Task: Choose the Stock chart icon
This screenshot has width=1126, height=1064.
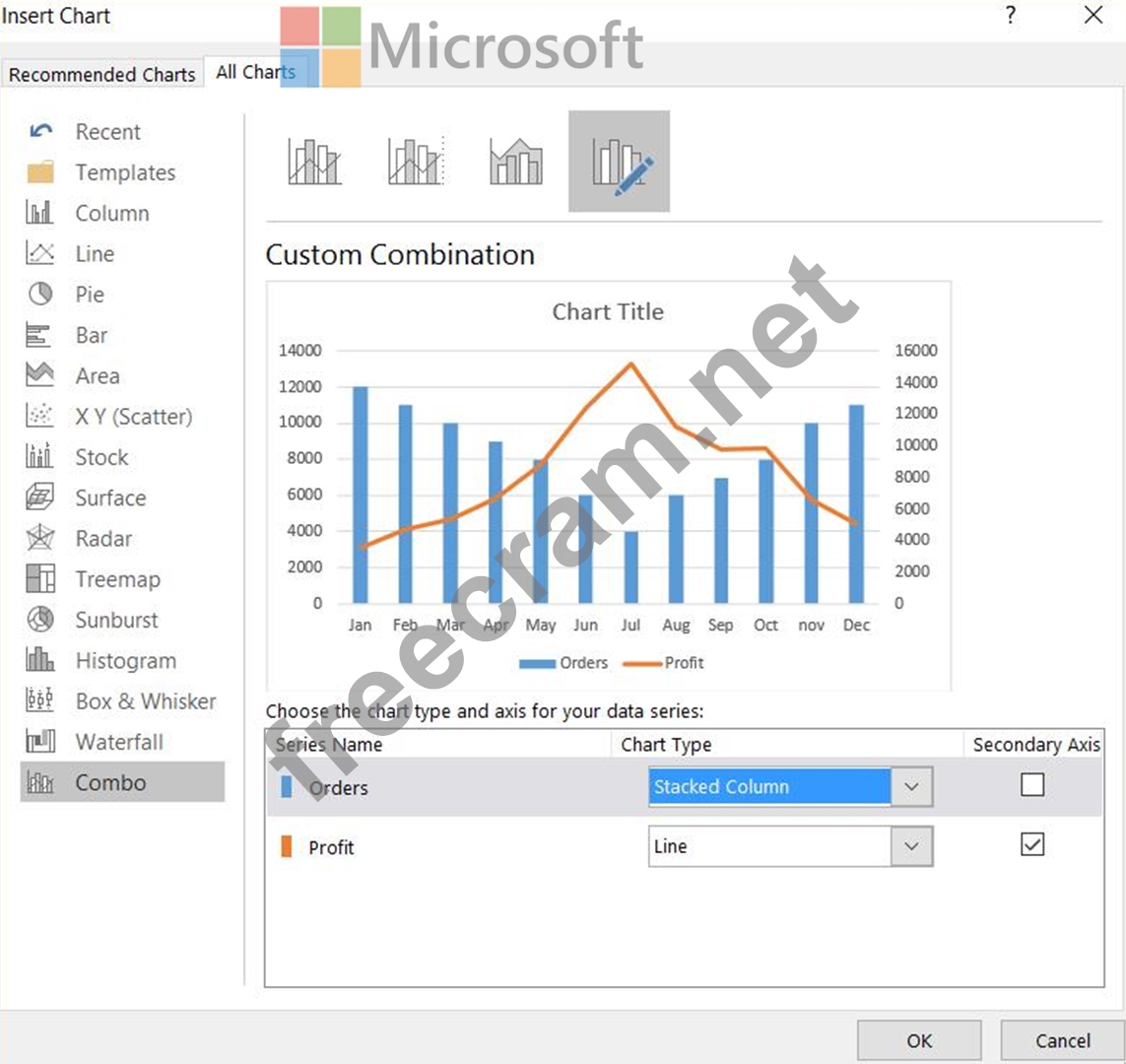Action: (39, 456)
